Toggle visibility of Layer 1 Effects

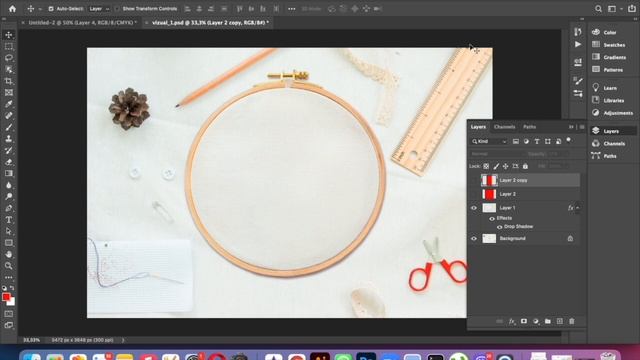pos(492,219)
